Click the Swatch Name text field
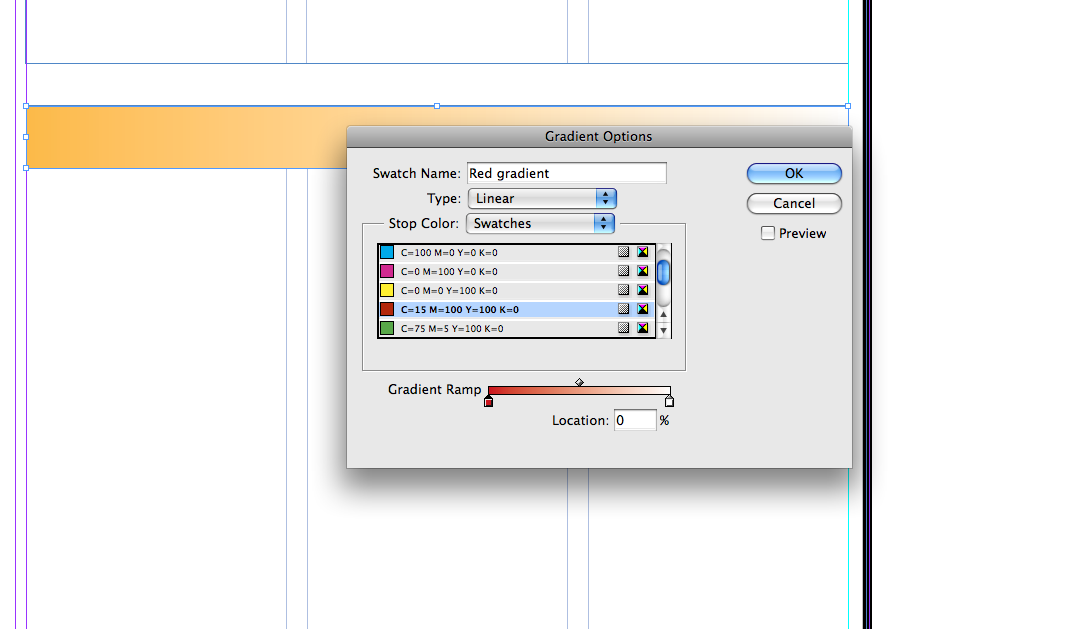The width and height of the screenshot is (1087, 629). coord(566,173)
